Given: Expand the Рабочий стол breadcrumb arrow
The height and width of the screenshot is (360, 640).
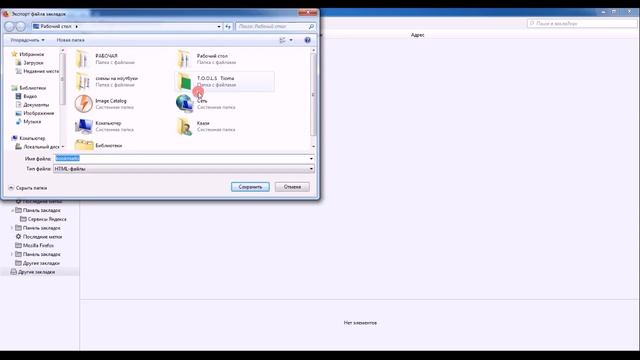Looking at the screenshot, I should [77, 27].
